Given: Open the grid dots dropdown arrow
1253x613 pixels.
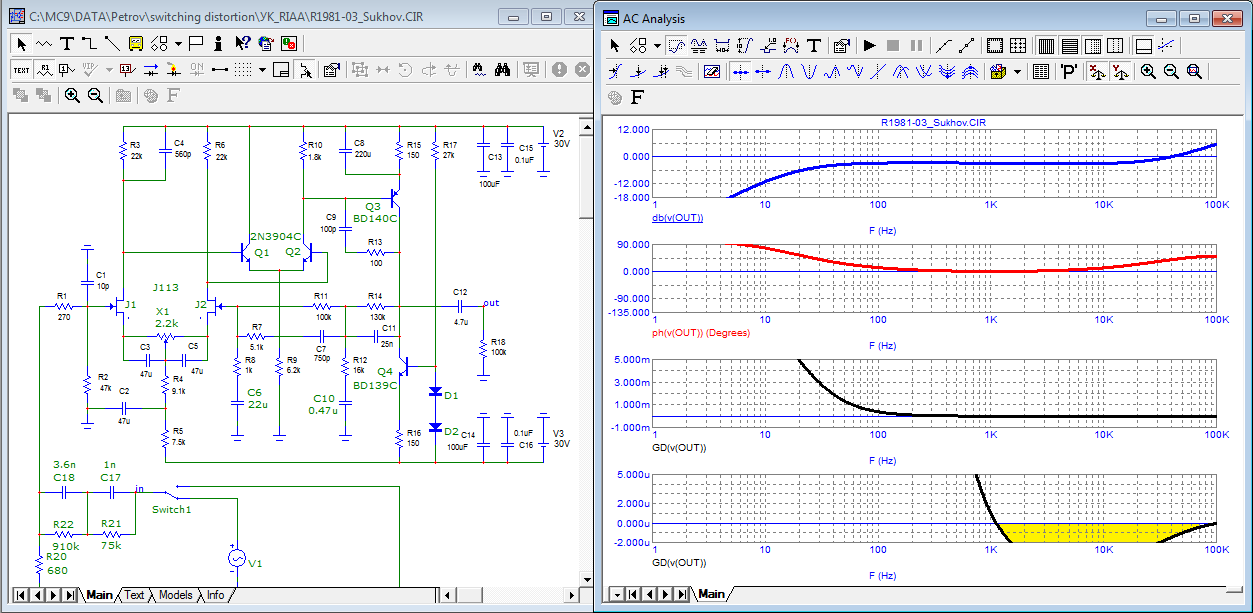Looking at the screenshot, I should tap(262, 69).
